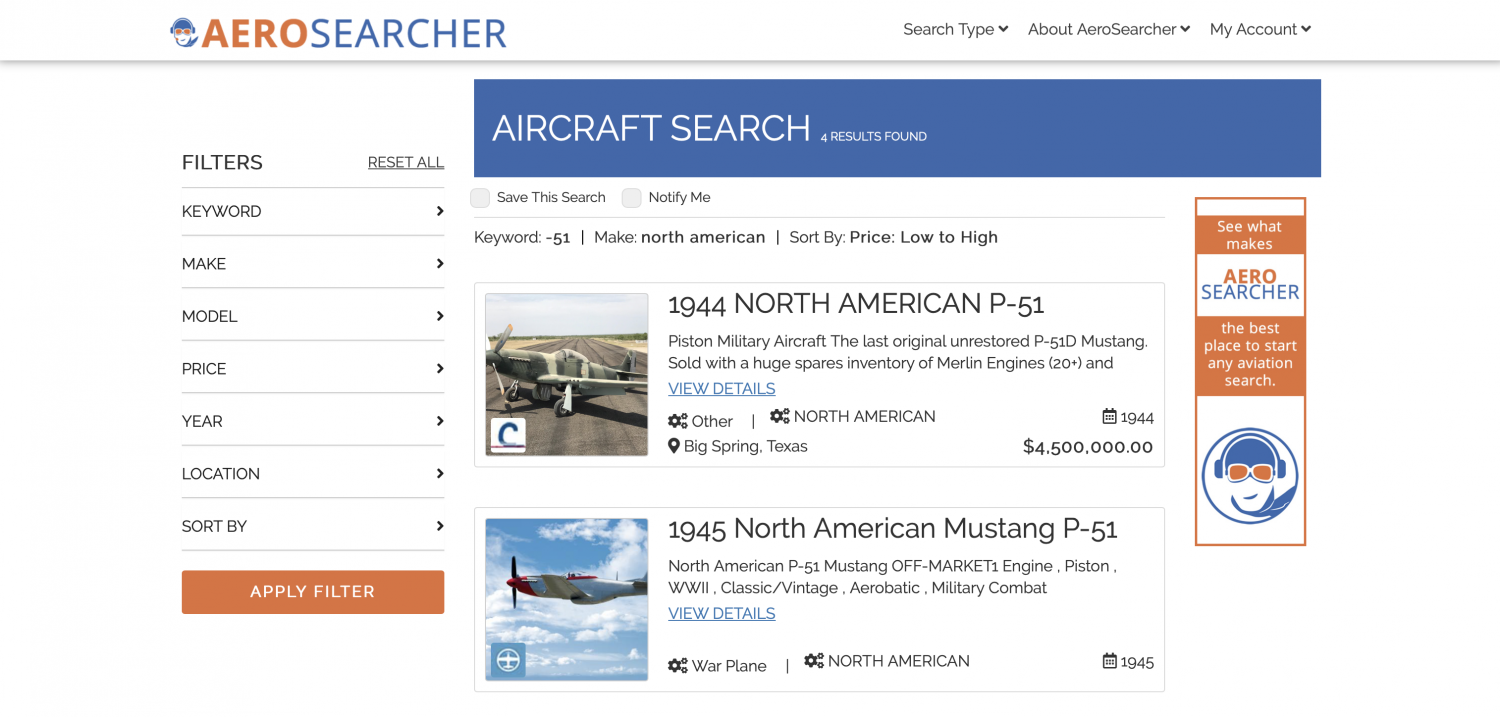The image size is (1500, 717).
Task: Open the 'Search Type' menu
Action: click(955, 30)
